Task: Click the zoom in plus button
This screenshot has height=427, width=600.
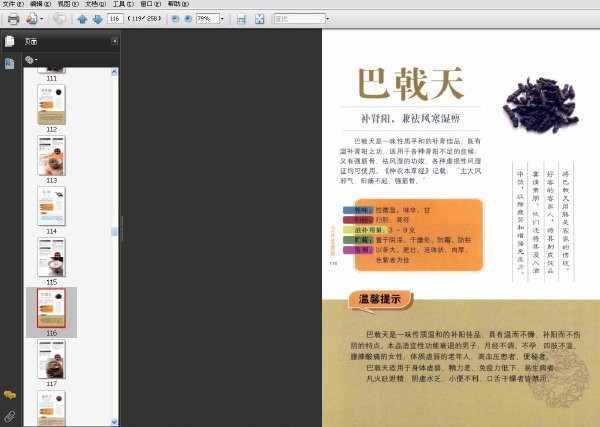Action: point(188,18)
